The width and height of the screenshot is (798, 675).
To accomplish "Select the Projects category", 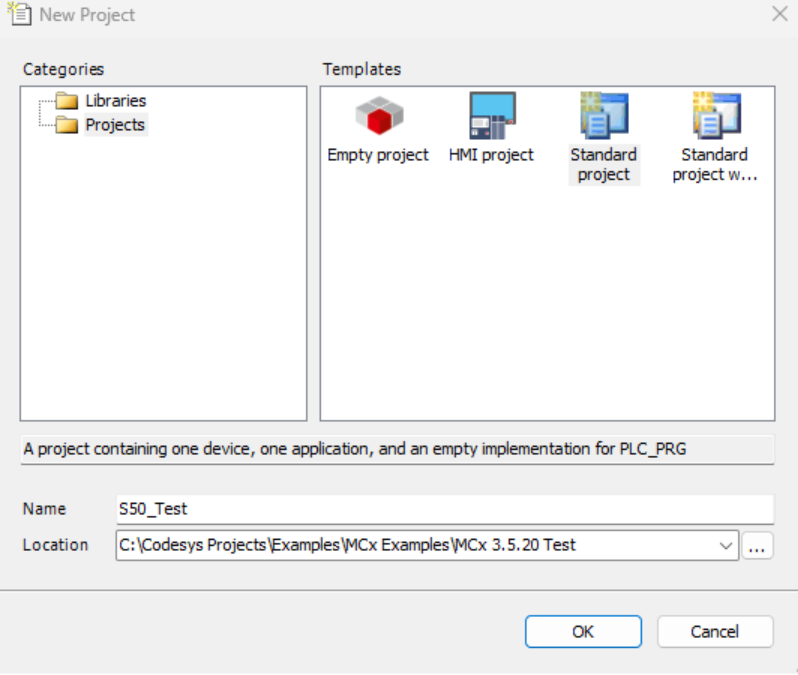I will (115, 125).
